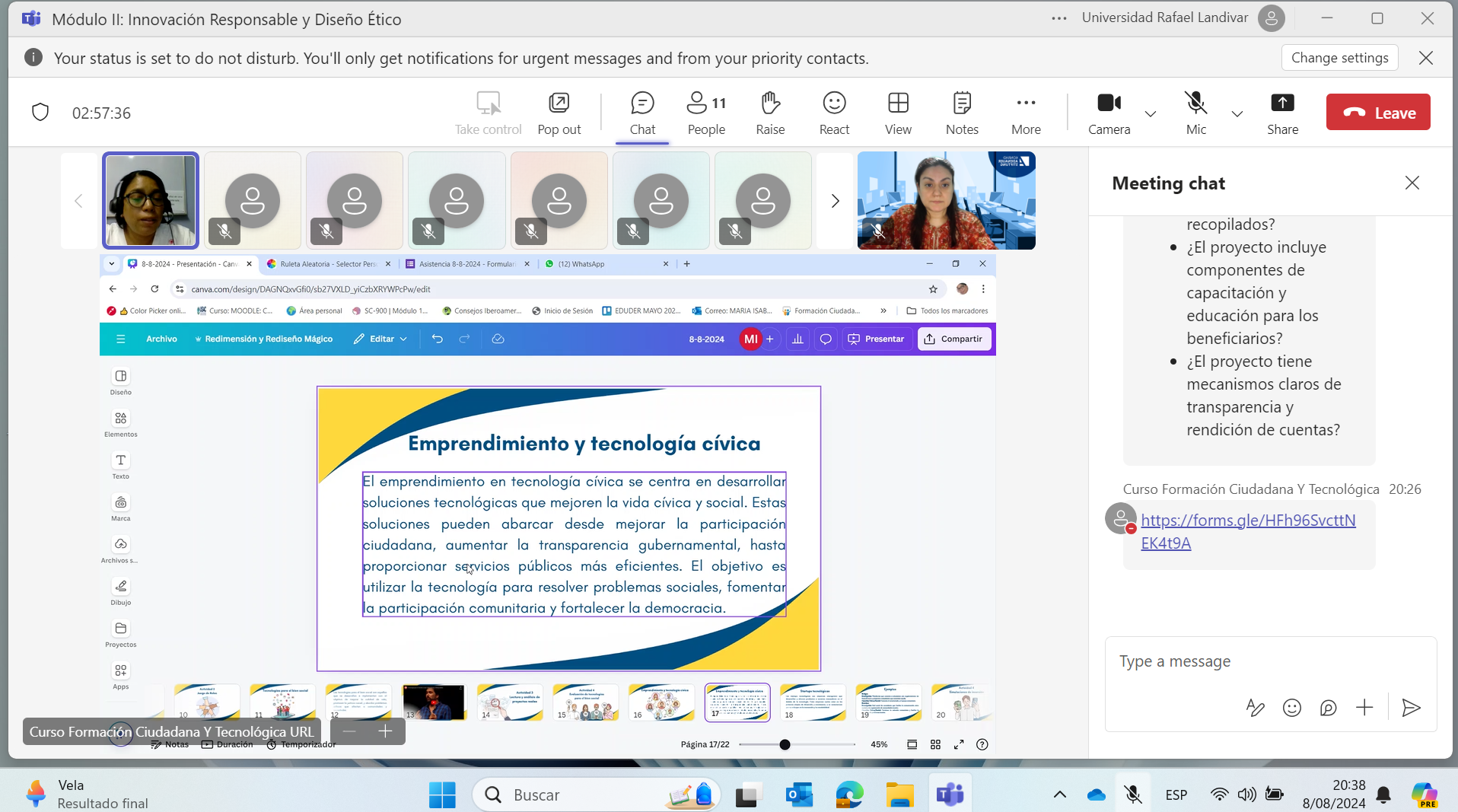Expand camera device options arrow

(1151, 114)
